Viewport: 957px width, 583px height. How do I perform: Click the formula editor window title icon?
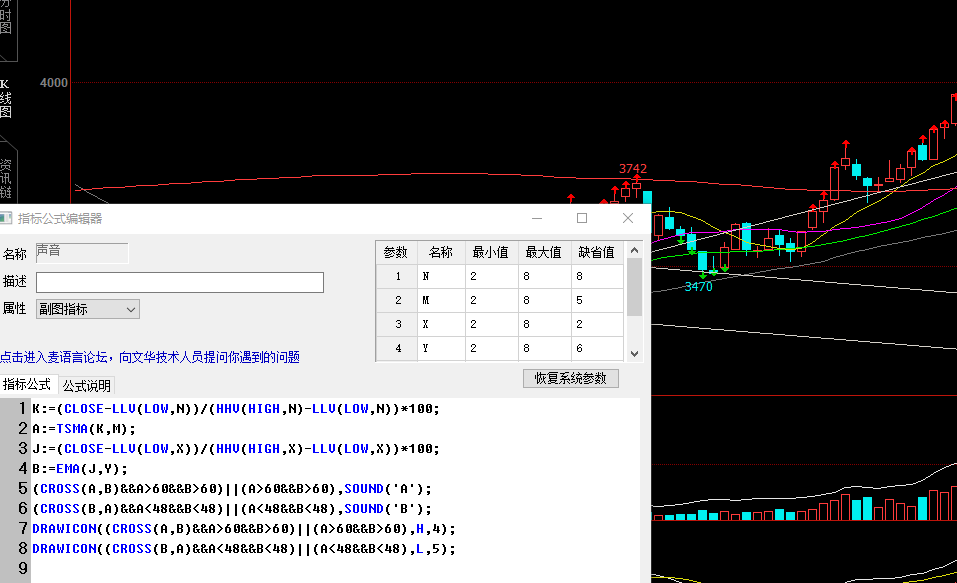point(7,218)
